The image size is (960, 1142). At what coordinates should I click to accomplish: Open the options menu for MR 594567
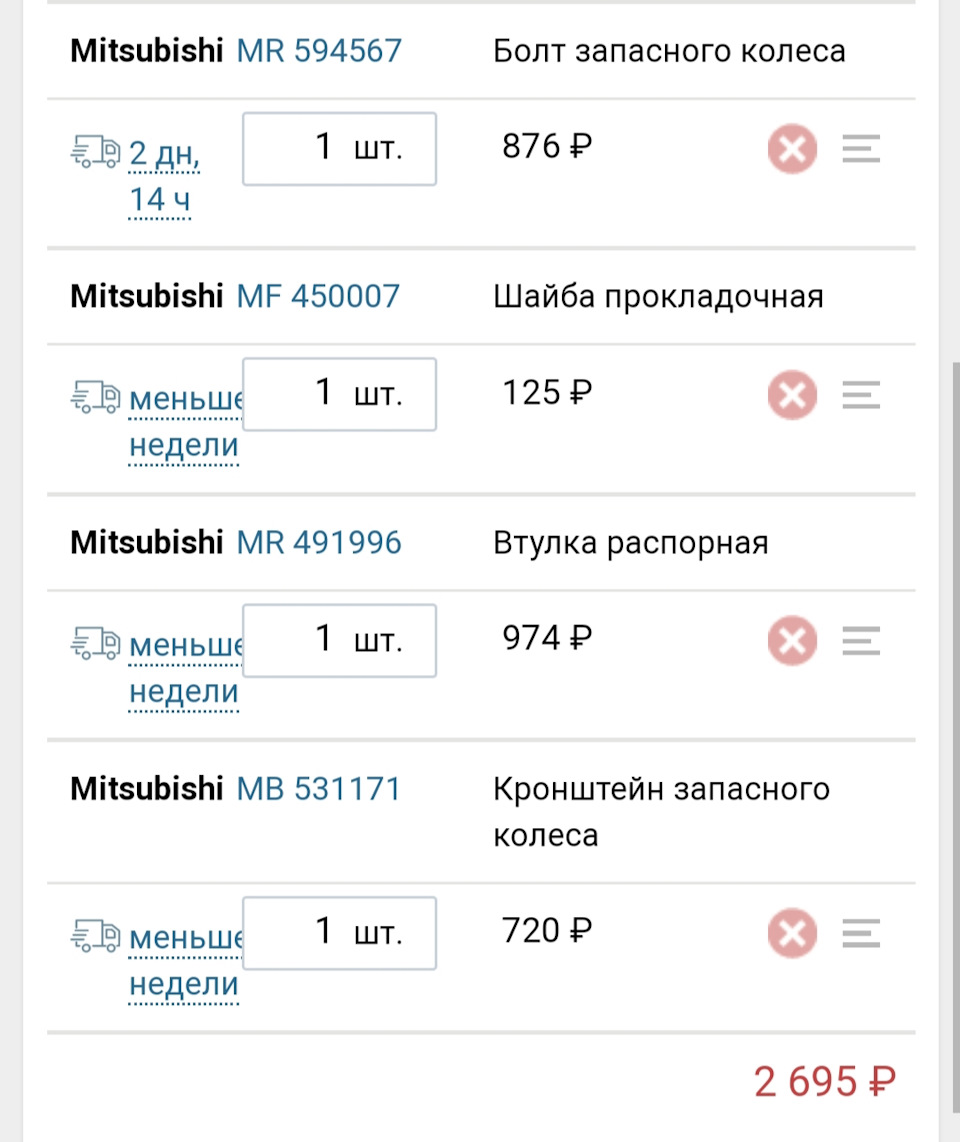coord(860,148)
